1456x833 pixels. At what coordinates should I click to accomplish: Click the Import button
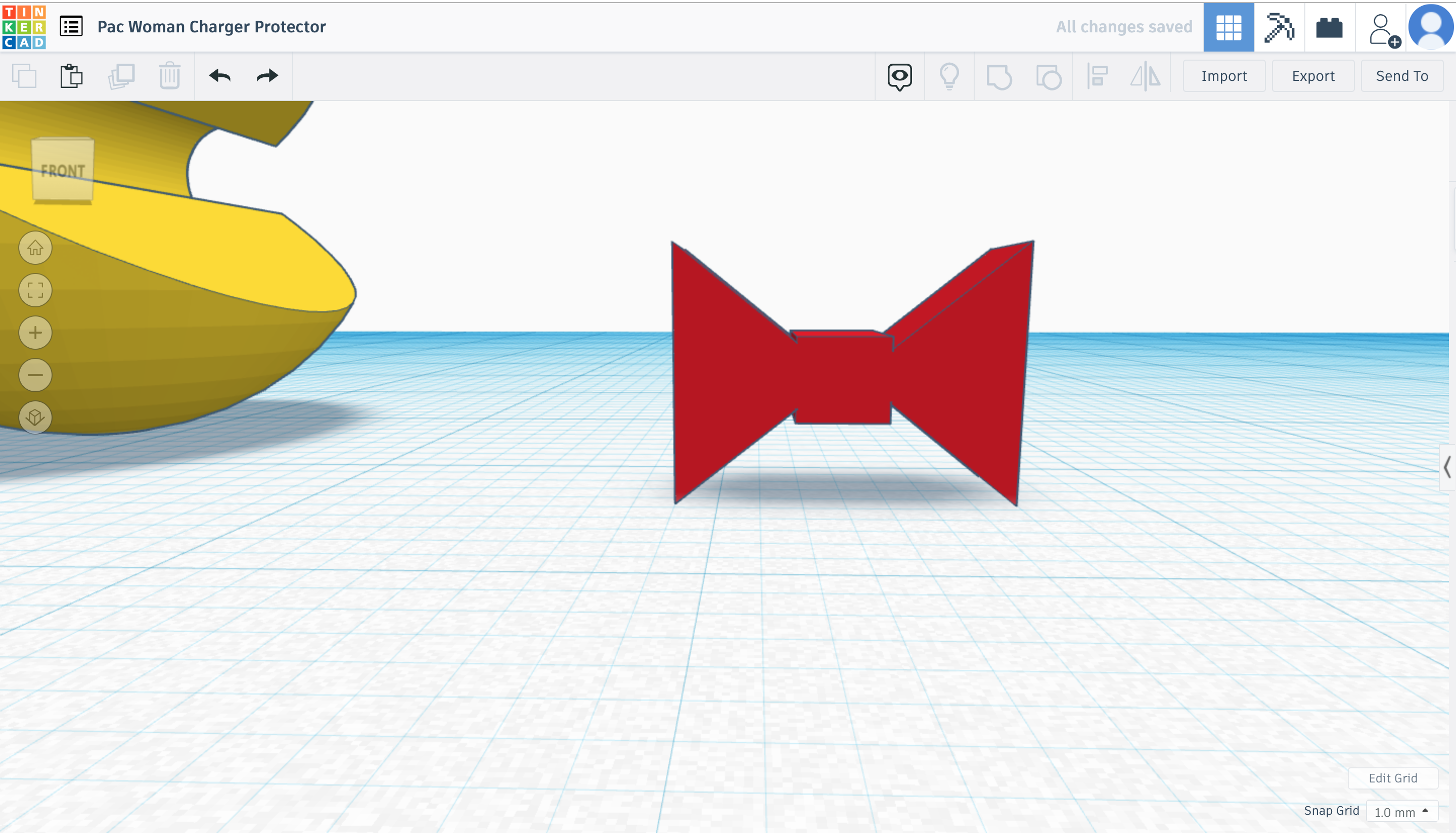click(1224, 76)
